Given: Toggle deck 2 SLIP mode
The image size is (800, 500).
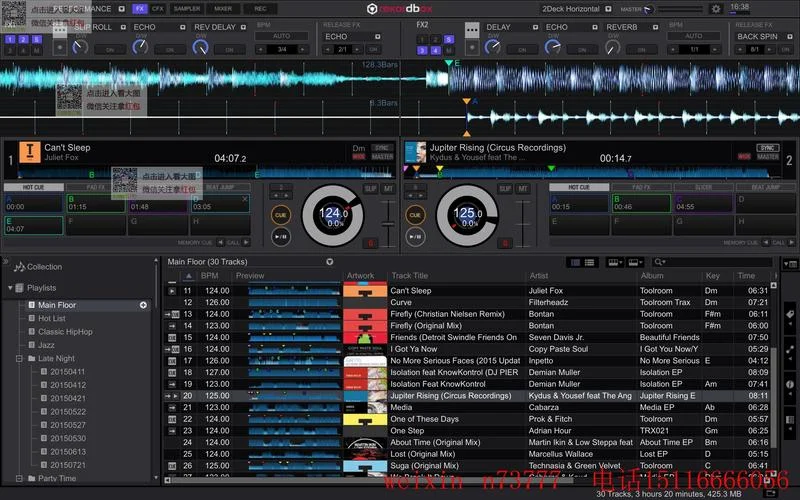Looking at the screenshot, I should click(x=505, y=189).
